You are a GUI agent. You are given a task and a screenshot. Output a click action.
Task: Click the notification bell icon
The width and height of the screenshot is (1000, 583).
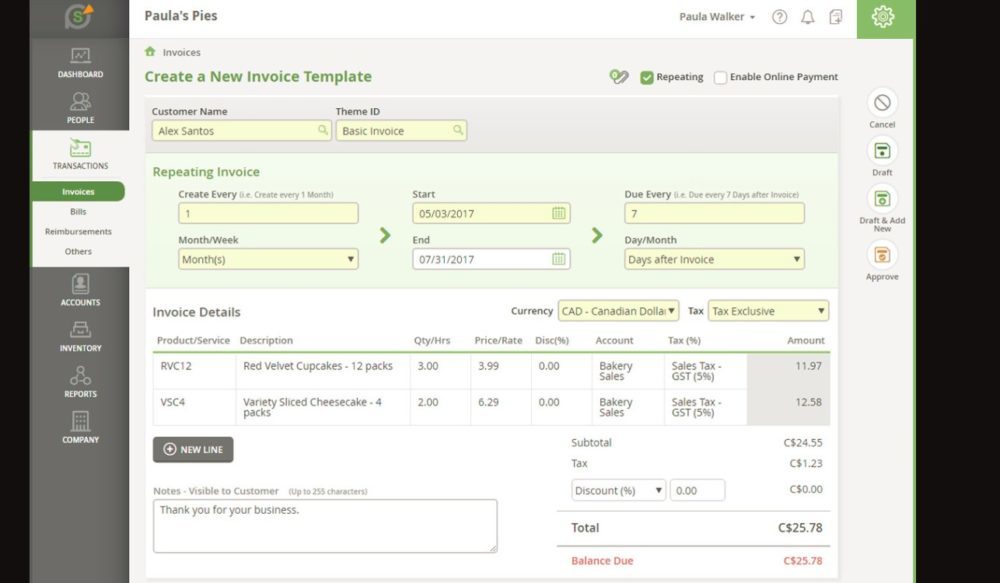point(807,17)
